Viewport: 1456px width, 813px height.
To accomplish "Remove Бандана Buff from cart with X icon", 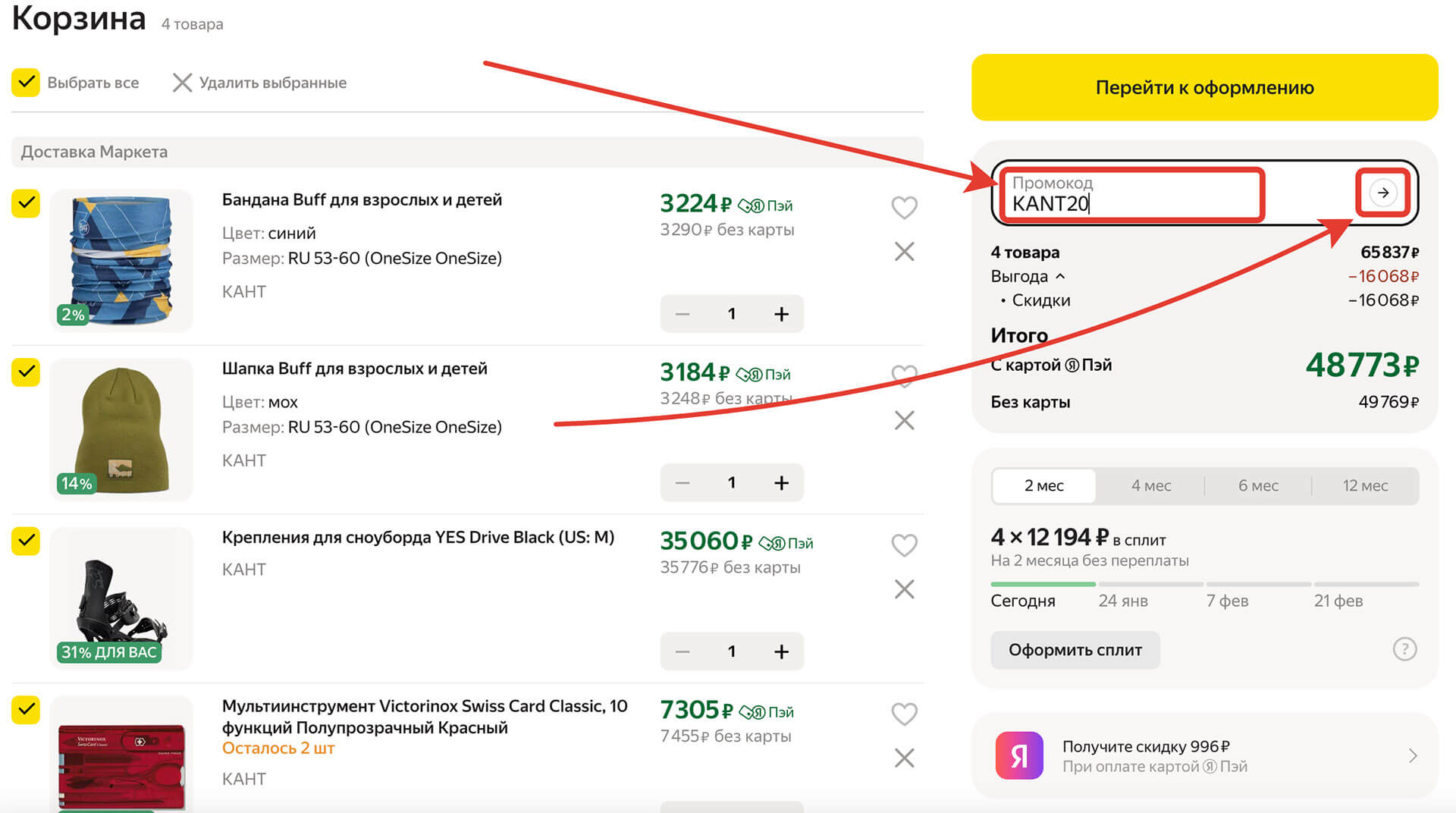I will click(904, 252).
